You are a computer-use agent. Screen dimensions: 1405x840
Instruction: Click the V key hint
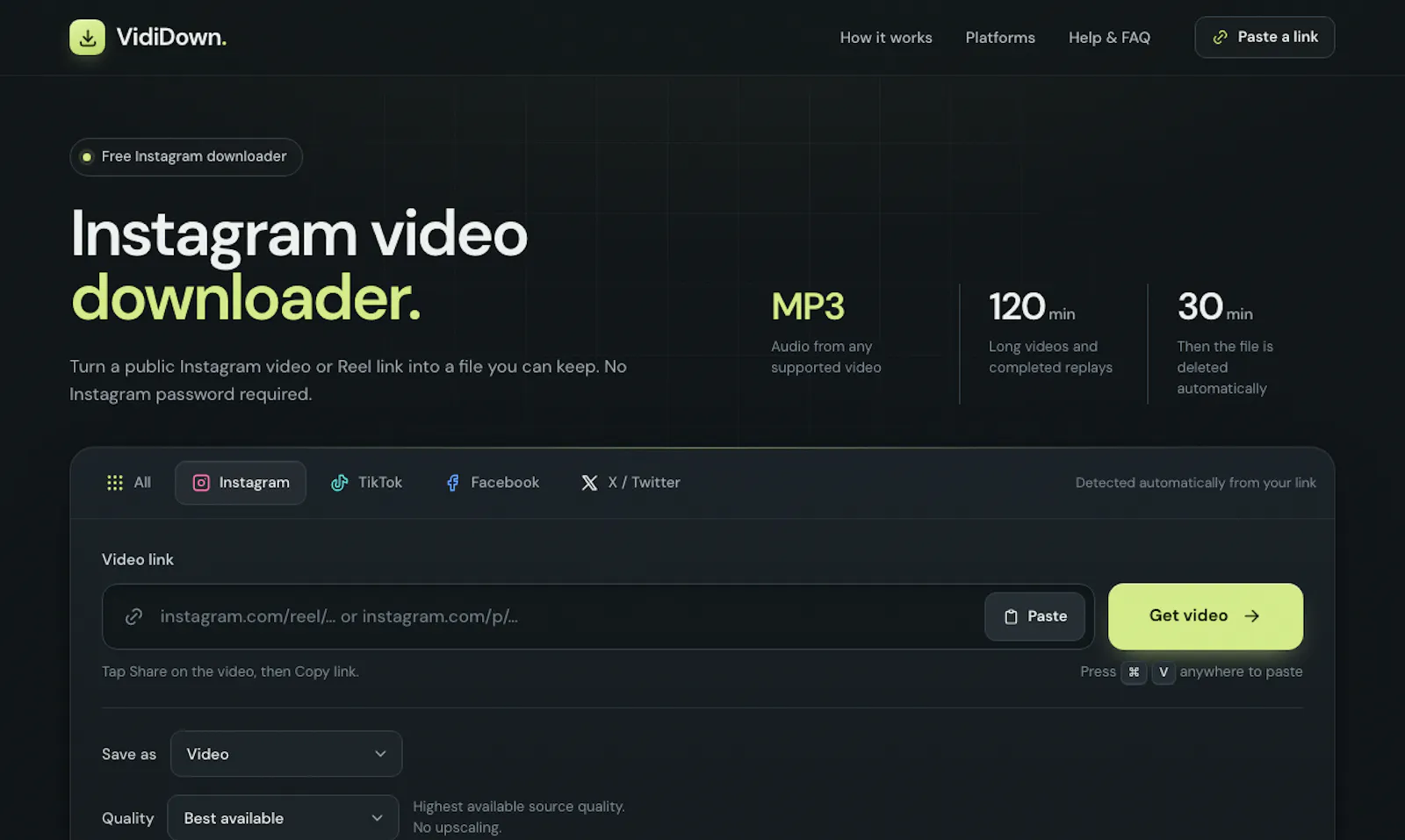[1164, 672]
